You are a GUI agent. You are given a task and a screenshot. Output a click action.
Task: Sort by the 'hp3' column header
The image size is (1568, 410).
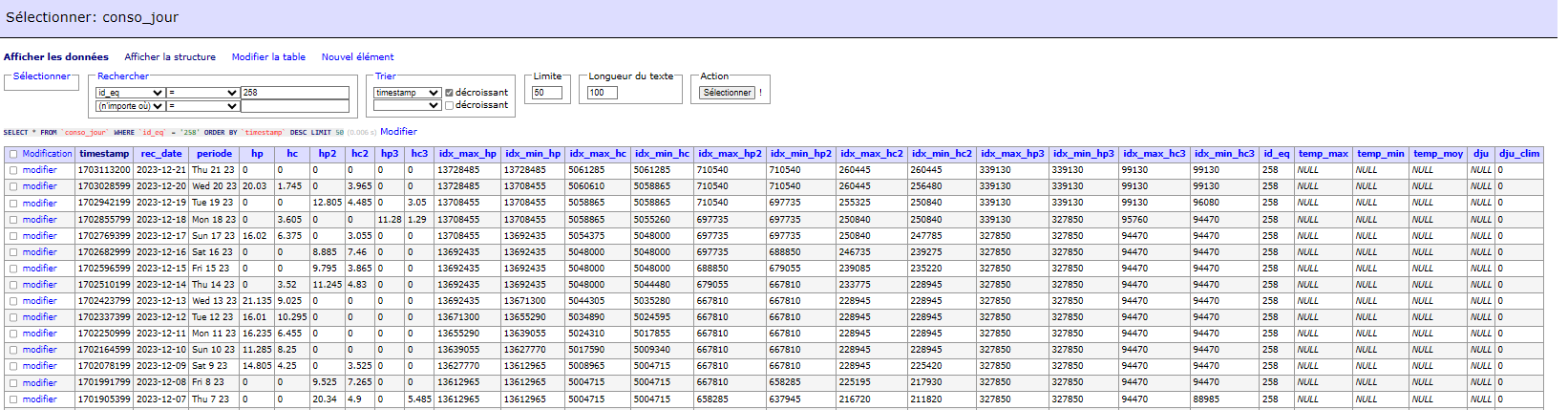coord(390,154)
